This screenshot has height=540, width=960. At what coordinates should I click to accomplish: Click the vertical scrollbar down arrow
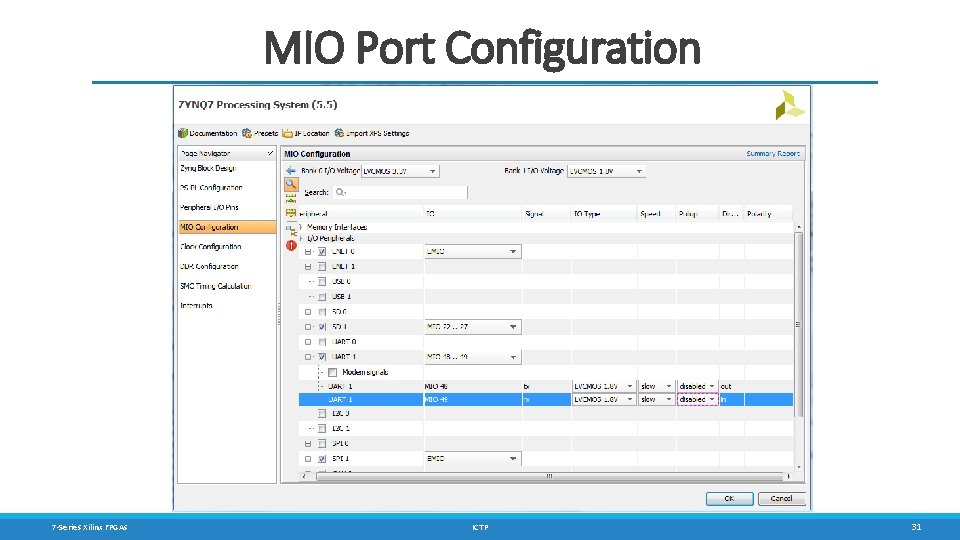click(798, 468)
